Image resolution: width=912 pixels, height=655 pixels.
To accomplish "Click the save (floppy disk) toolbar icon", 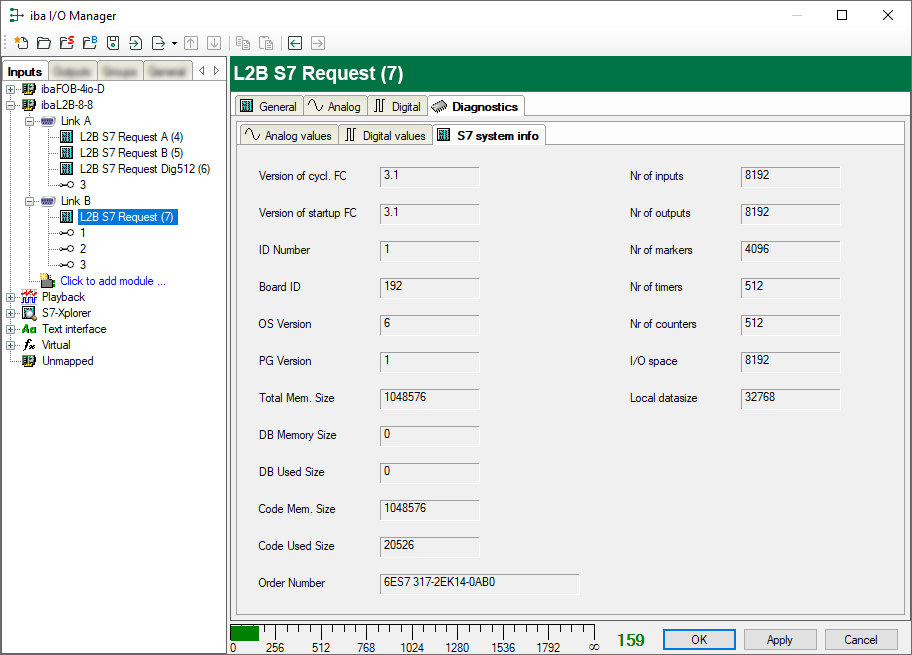I will coord(113,43).
